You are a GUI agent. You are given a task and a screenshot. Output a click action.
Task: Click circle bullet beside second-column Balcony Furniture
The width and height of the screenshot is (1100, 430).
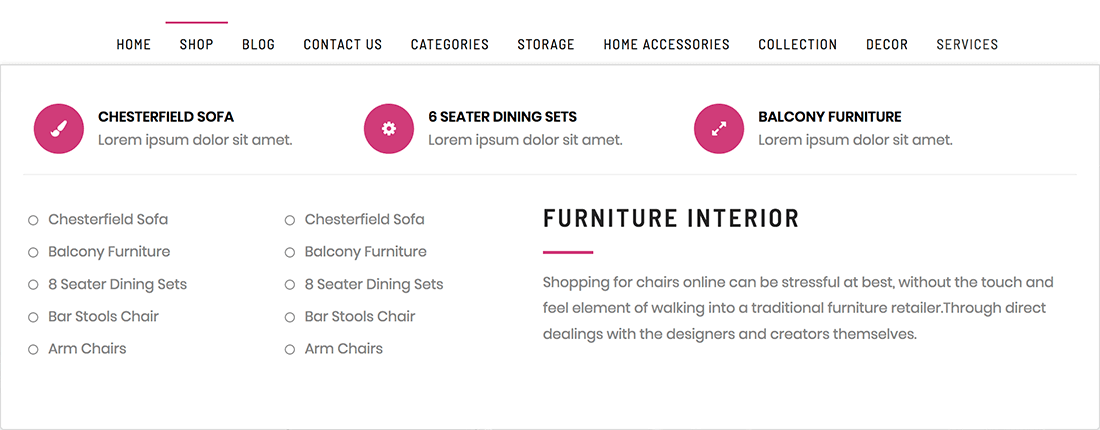[290, 253]
